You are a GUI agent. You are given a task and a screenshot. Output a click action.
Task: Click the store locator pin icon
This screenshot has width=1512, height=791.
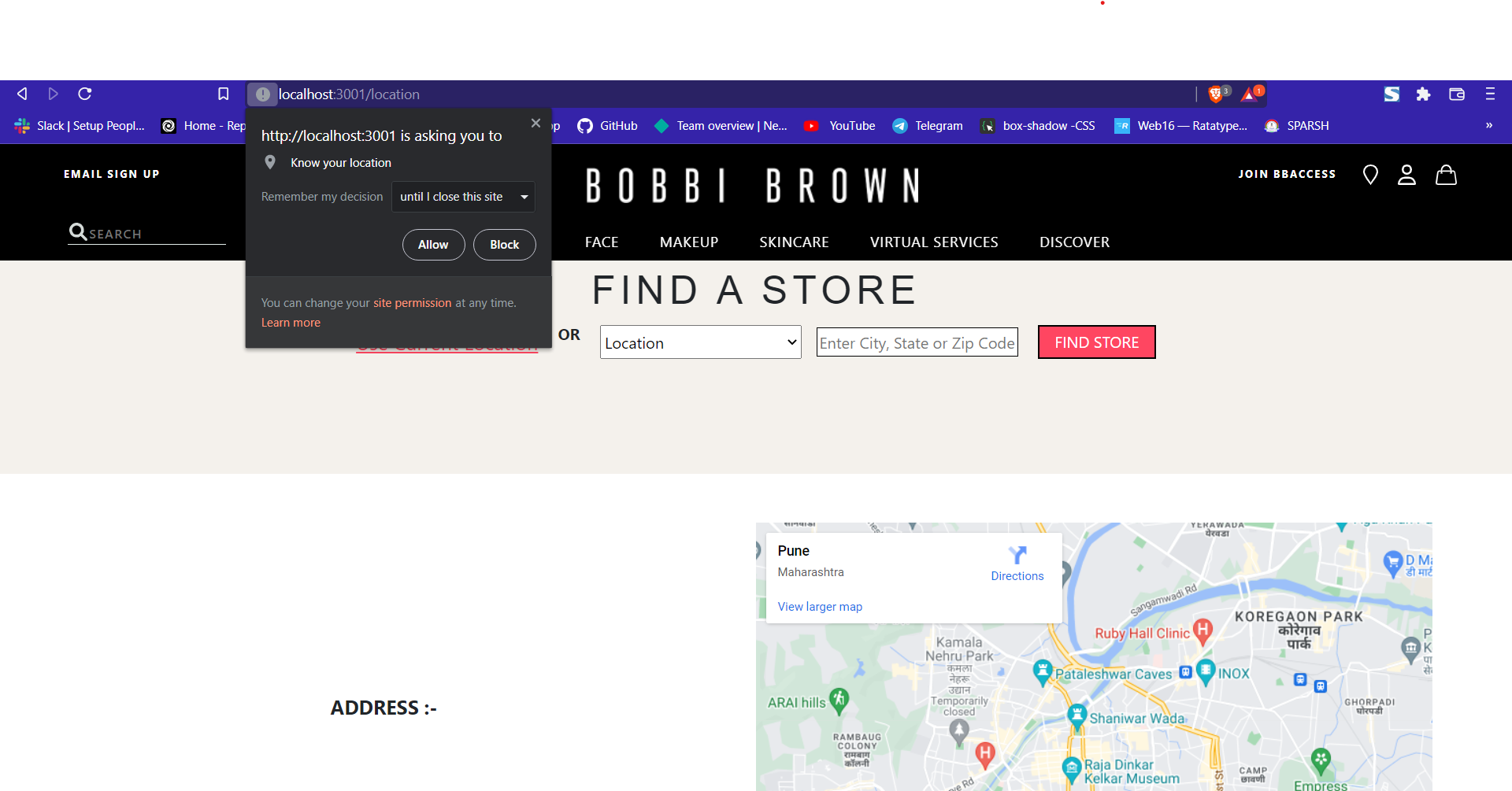click(x=1370, y=175)
